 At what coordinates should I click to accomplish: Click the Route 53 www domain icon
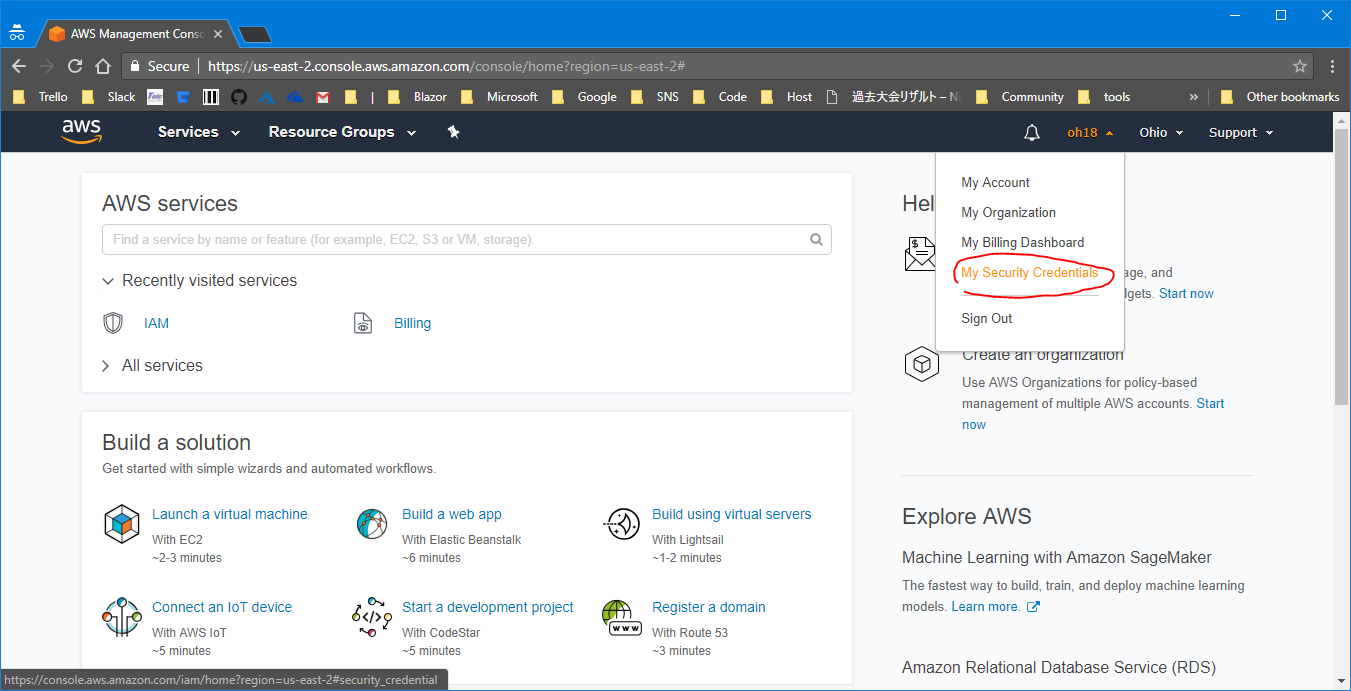(x=621, y=617)
